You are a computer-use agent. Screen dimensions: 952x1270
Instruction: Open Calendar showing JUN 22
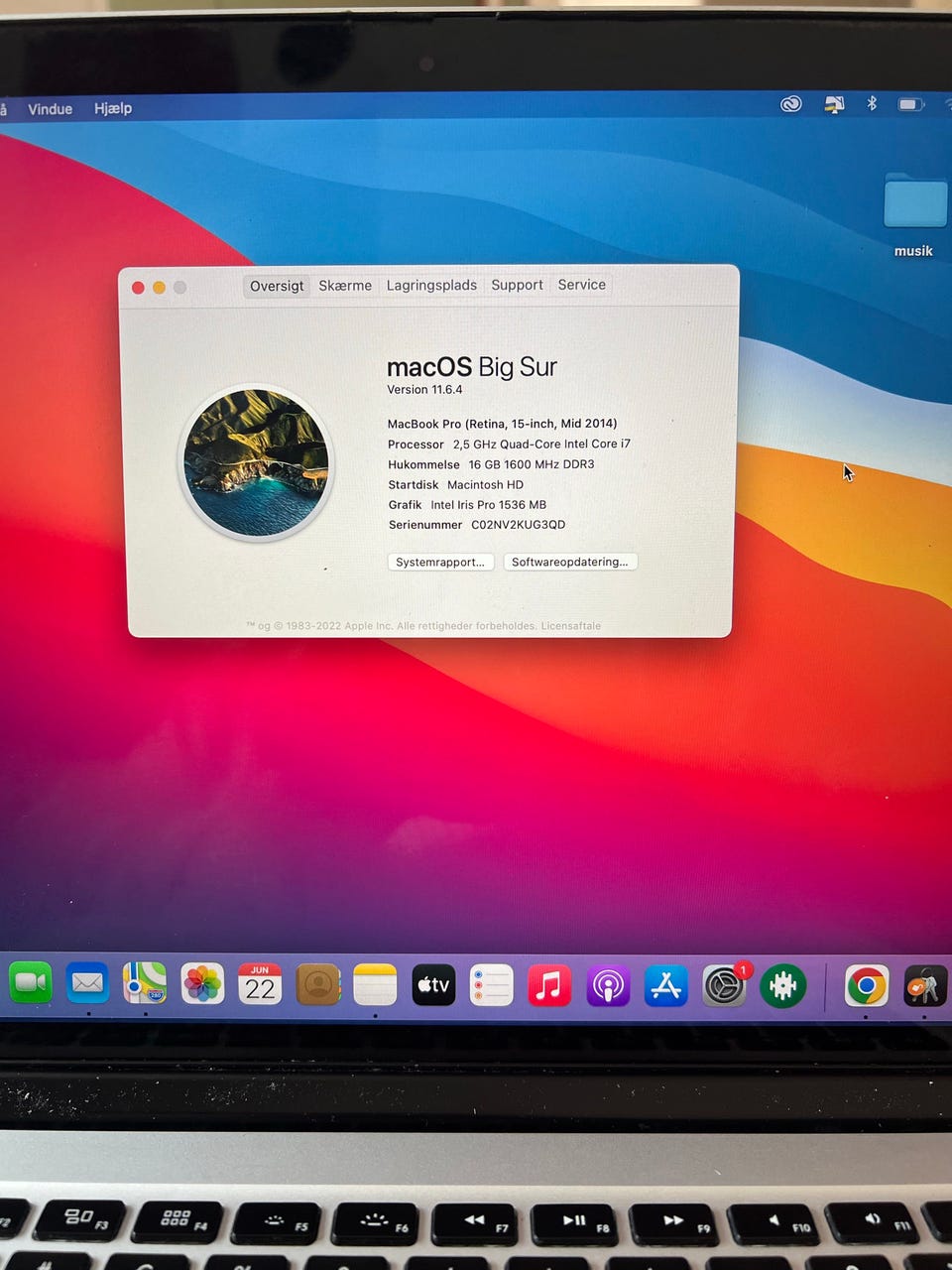pos(260,984)
